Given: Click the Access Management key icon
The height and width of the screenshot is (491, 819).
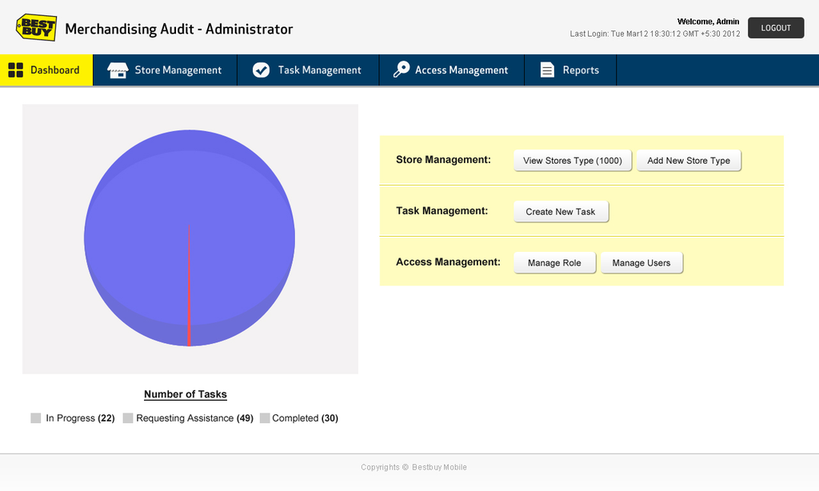Looking at the screenshot, I should click(x=401, y=70).
